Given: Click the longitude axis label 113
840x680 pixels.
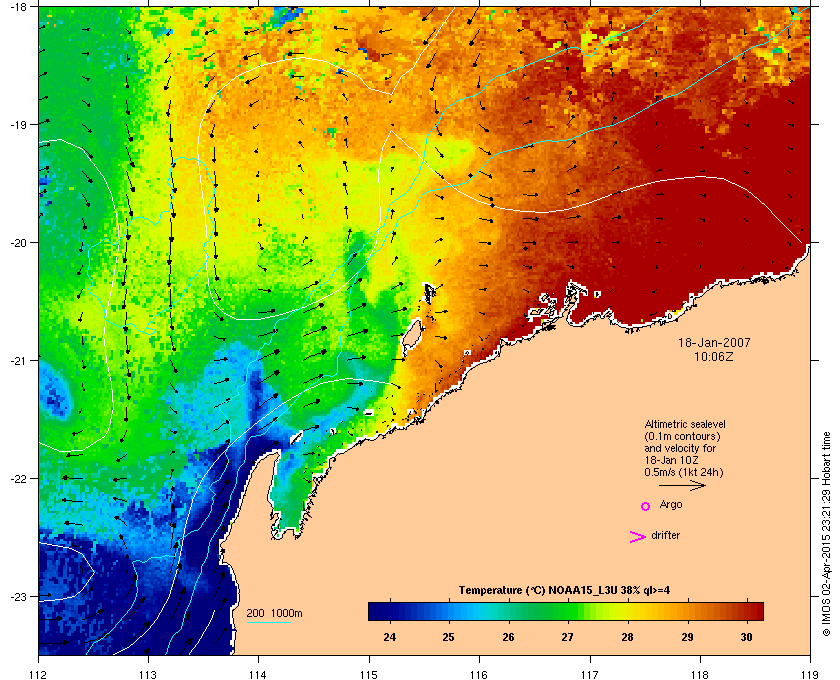Looking at the screenshot, I should coord(148,675).
